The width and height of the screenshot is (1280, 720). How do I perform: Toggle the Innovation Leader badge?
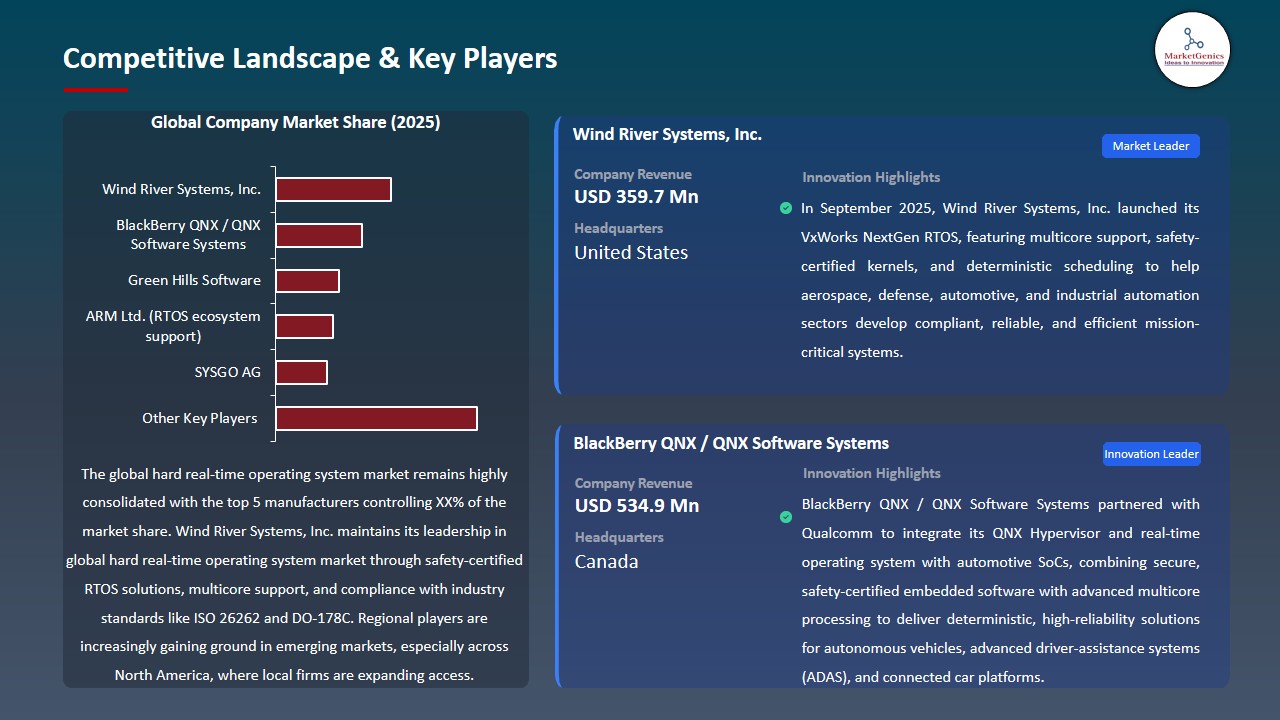[1151, 453]
